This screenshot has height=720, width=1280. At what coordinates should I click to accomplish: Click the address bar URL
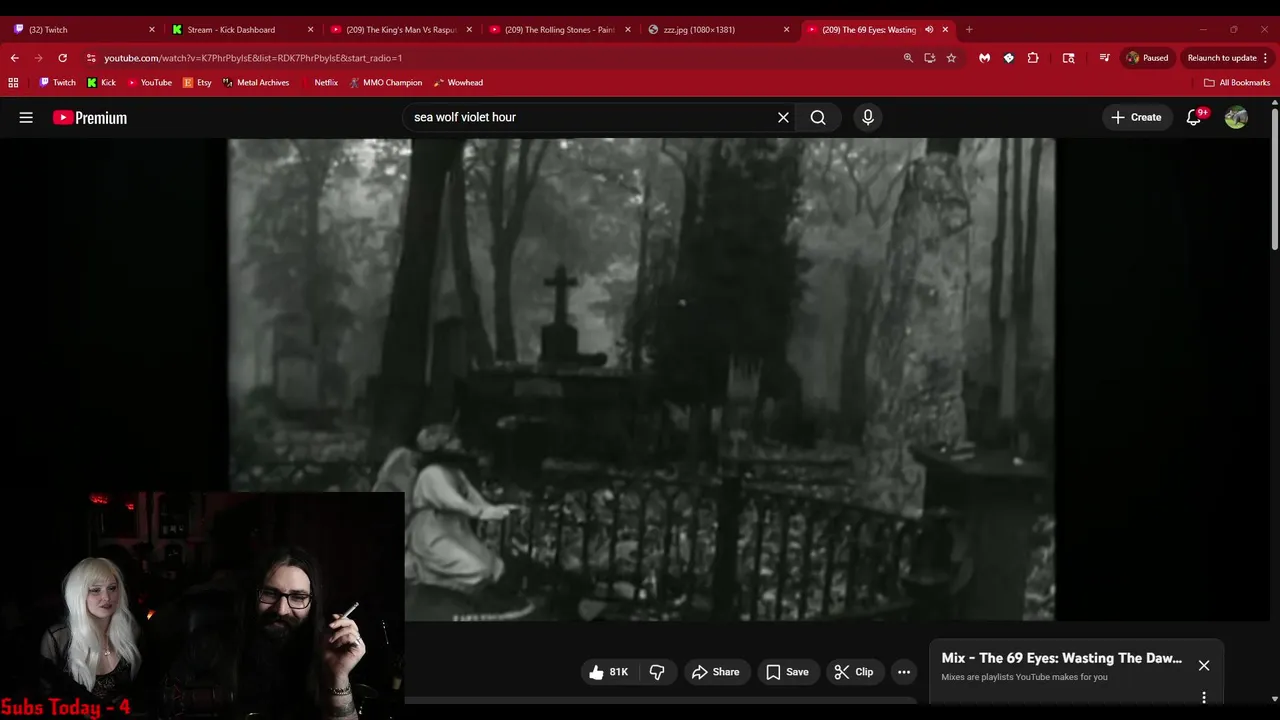253,58
